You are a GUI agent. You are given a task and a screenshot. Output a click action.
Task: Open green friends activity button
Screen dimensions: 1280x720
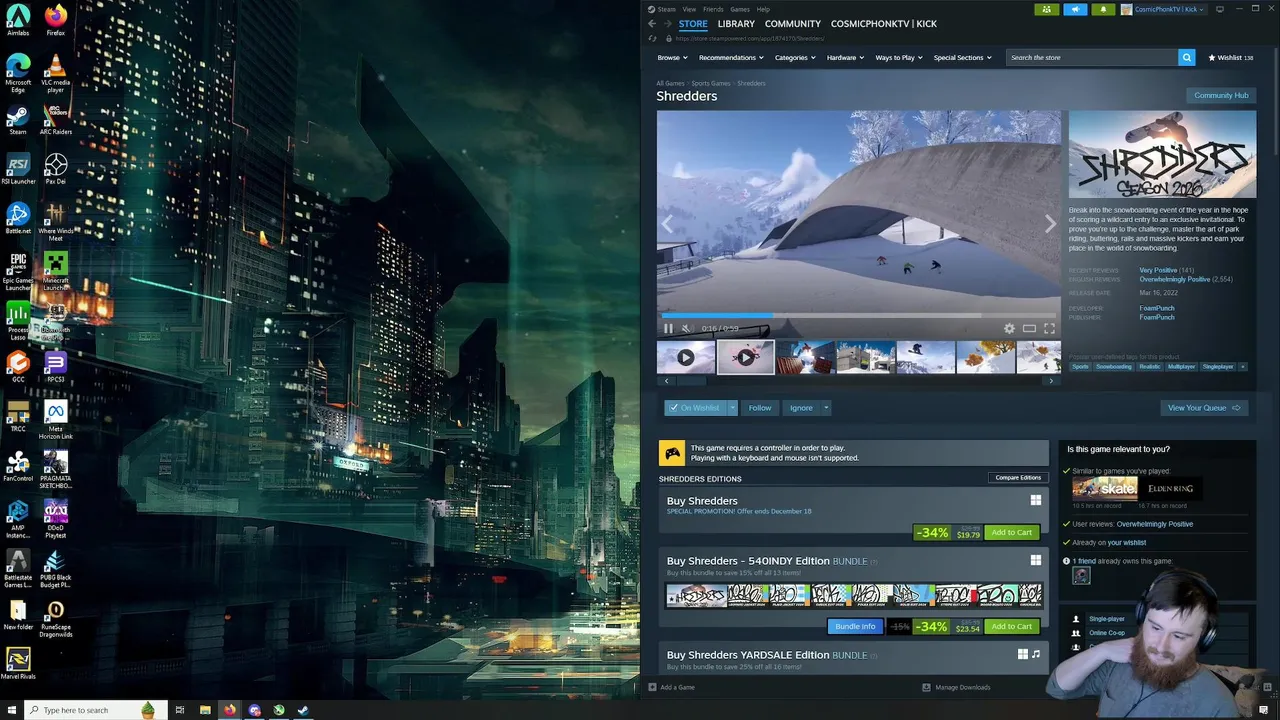pyautogui.click(x=1046, y=9)
